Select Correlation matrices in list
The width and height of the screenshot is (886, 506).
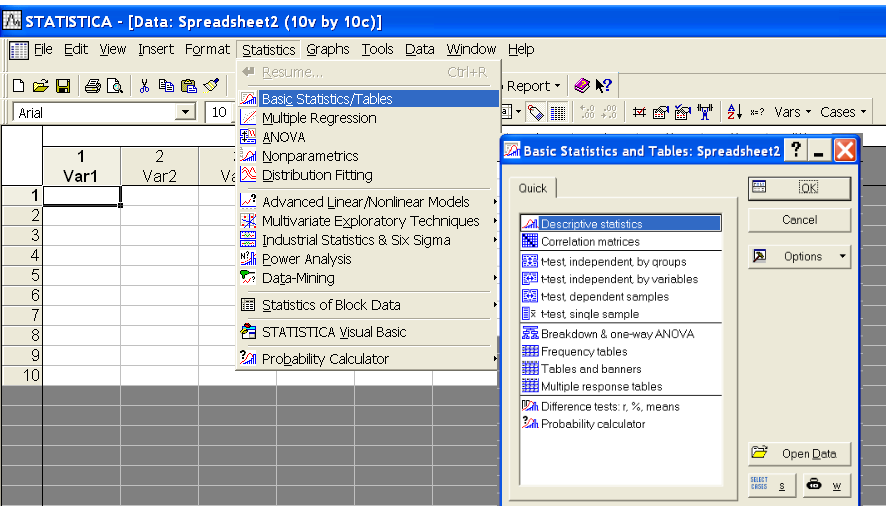click(620, 241)
